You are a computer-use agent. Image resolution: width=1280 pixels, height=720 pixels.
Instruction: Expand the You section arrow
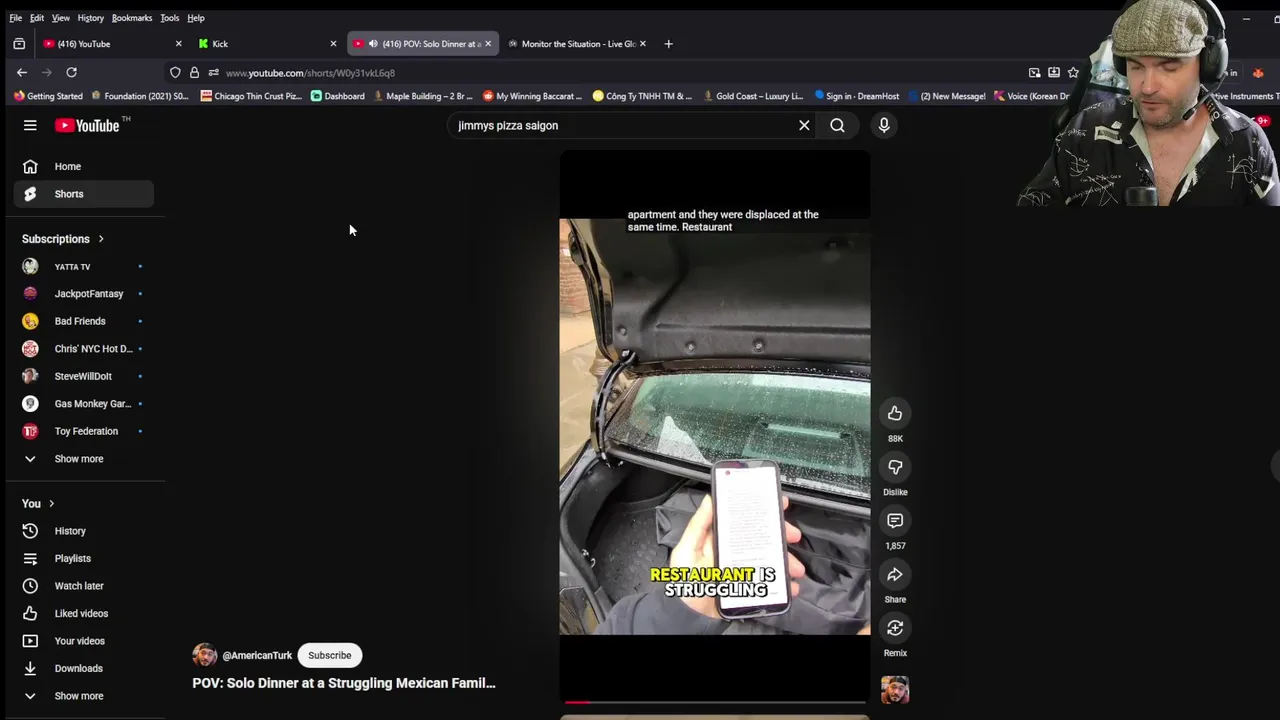51,504
